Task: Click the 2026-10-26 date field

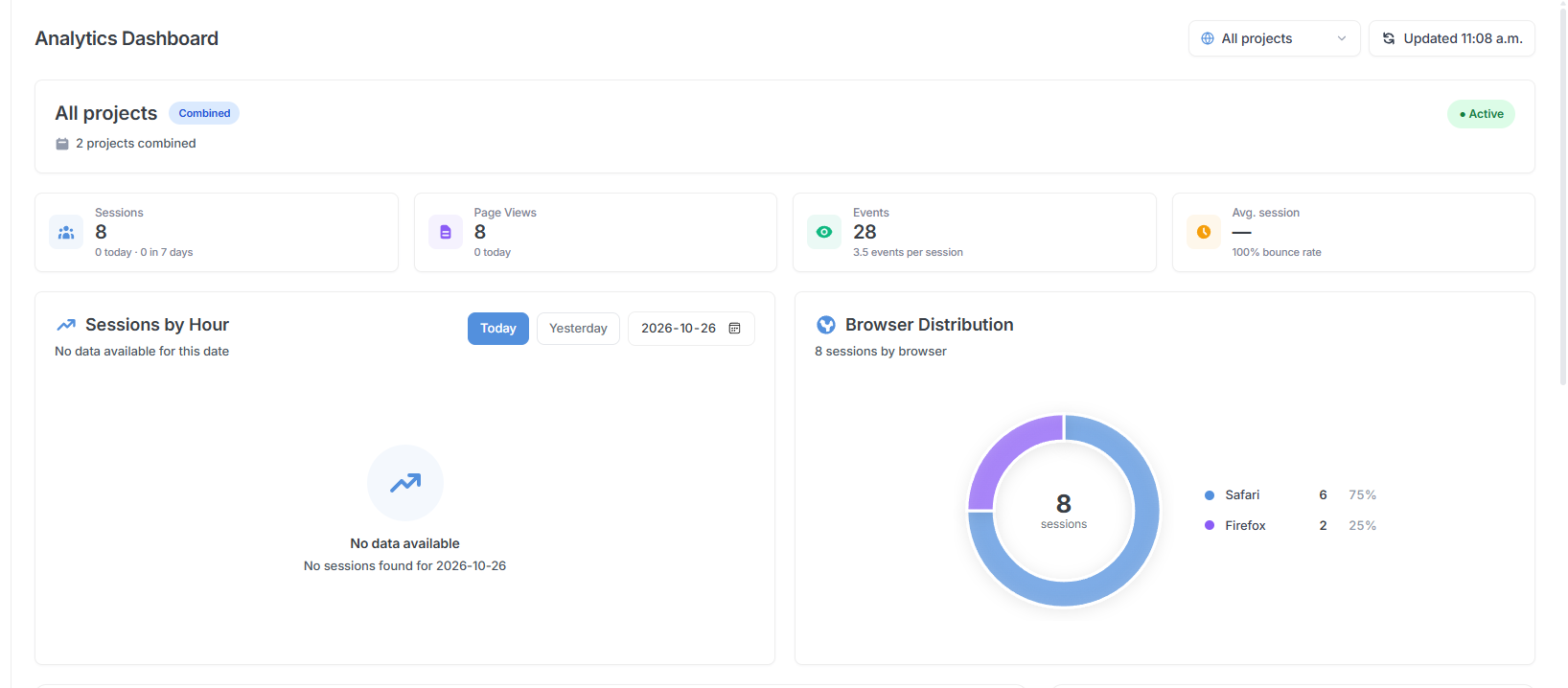Action: click(x=691, y=329)
